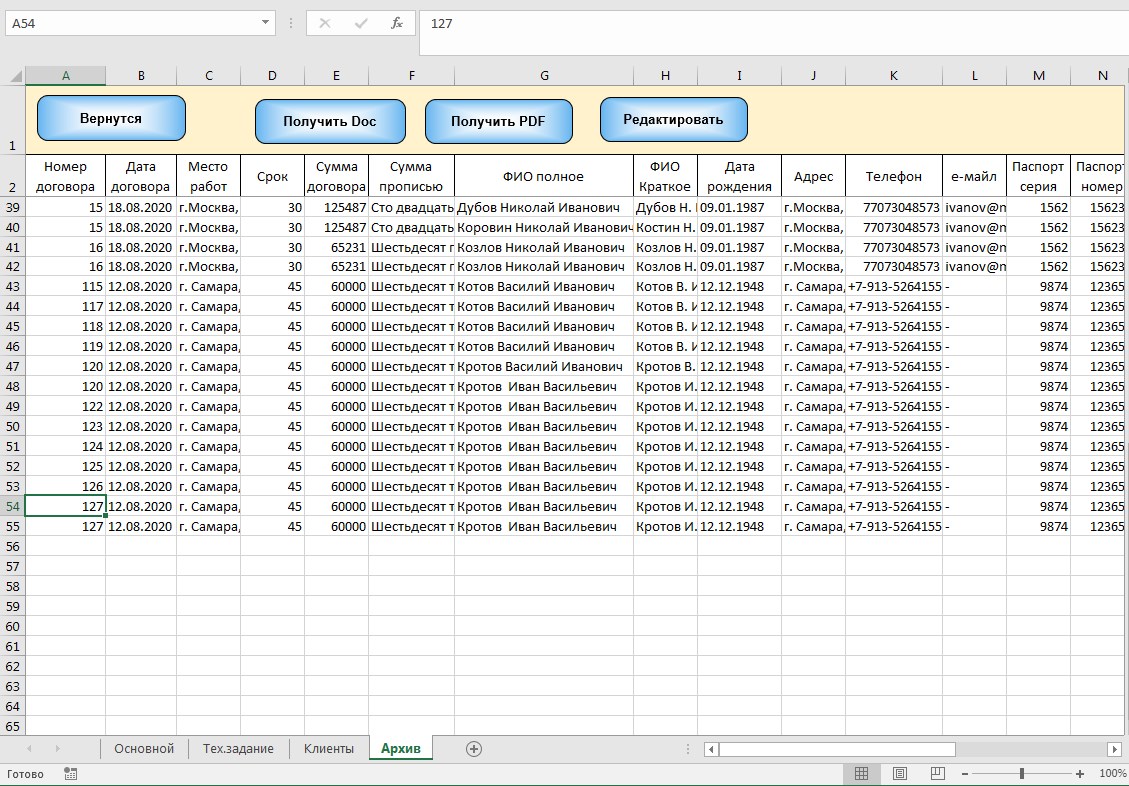
Task: Click the Enter checkmark icon in formula bar
Action: click(x=361, y=23)
